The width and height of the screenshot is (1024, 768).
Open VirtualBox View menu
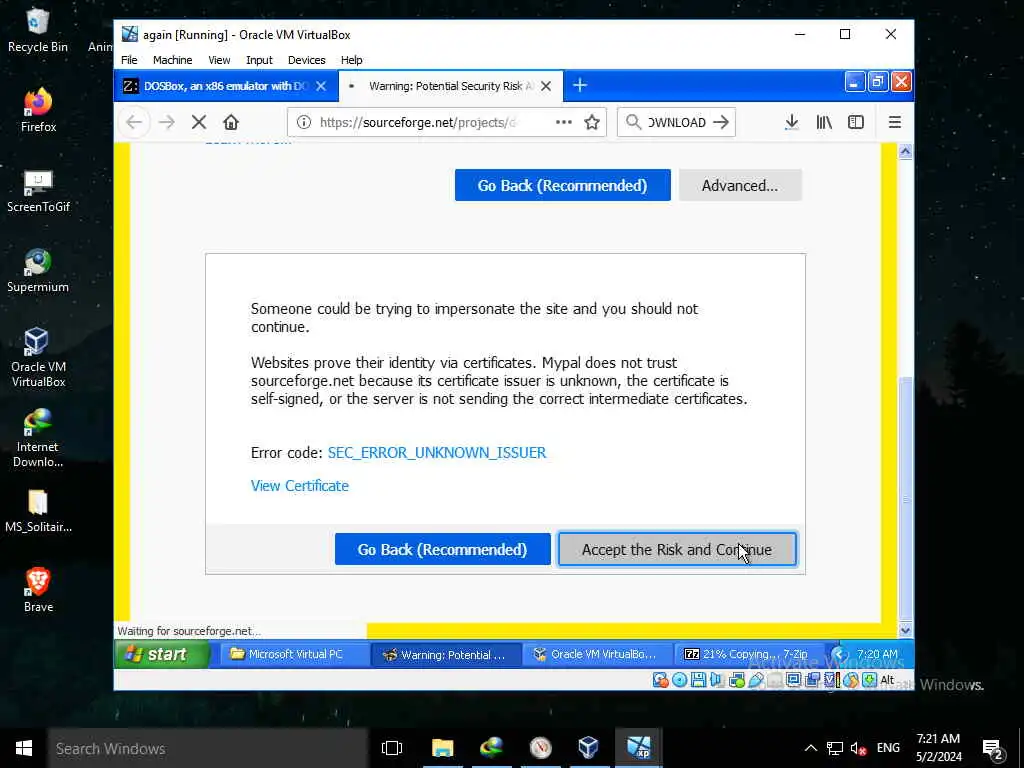coord(219,60)
